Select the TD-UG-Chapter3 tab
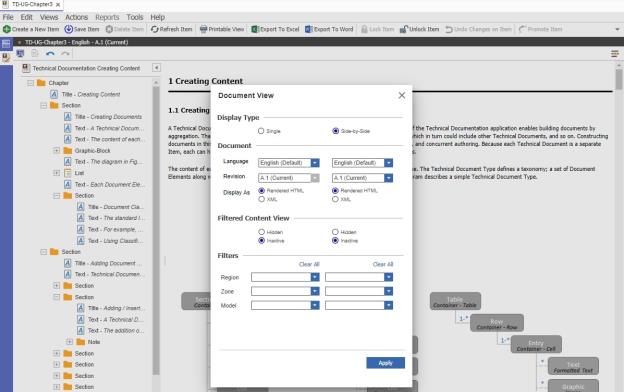The width and height of the screenshot is (624, 392). [x=32, y=4]
